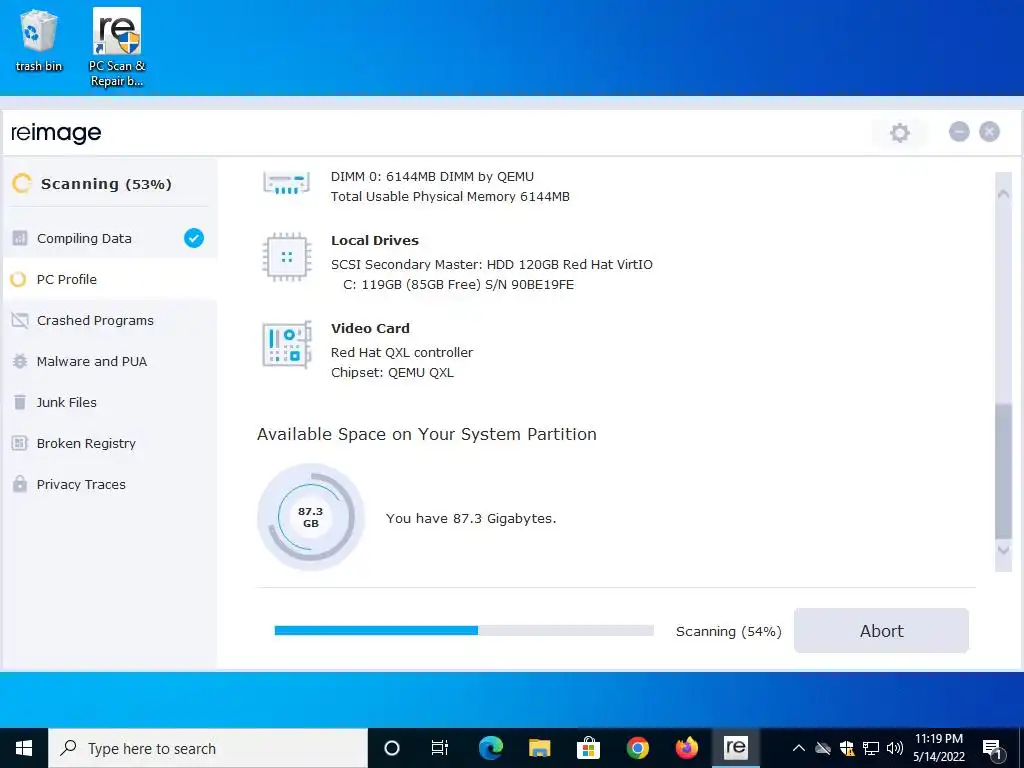Screen dimensions: 1024x768
Task: Select Junk Files in sidebar
Action: click(x=110, y=402)
